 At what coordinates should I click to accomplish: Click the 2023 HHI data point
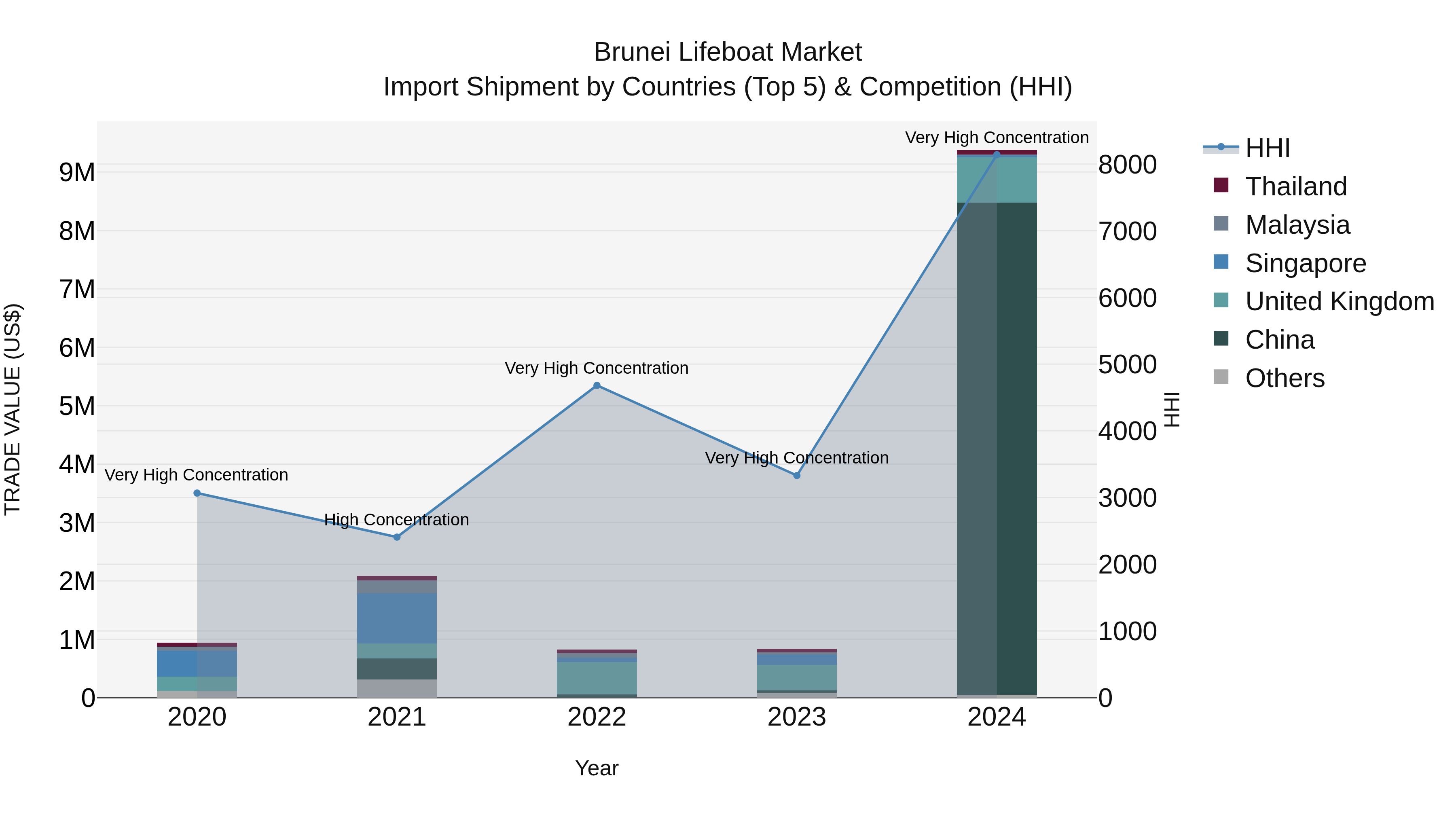(x=797, y=475)
